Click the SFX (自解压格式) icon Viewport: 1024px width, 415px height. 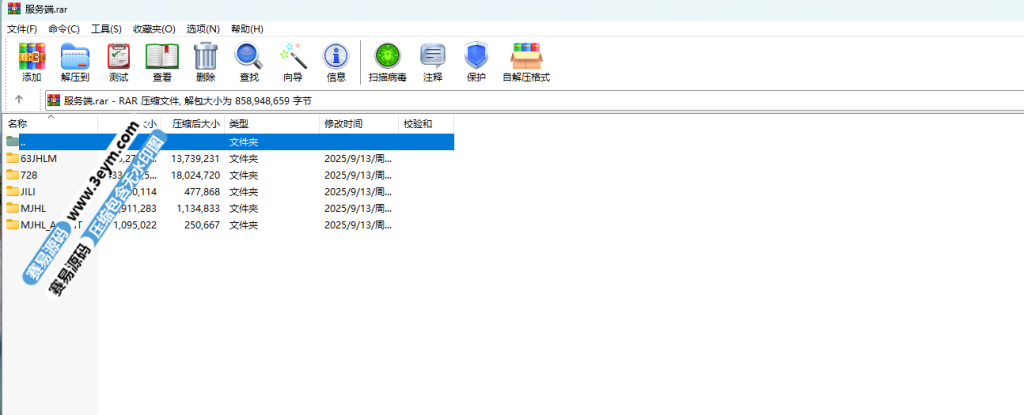tap(526, 60)
